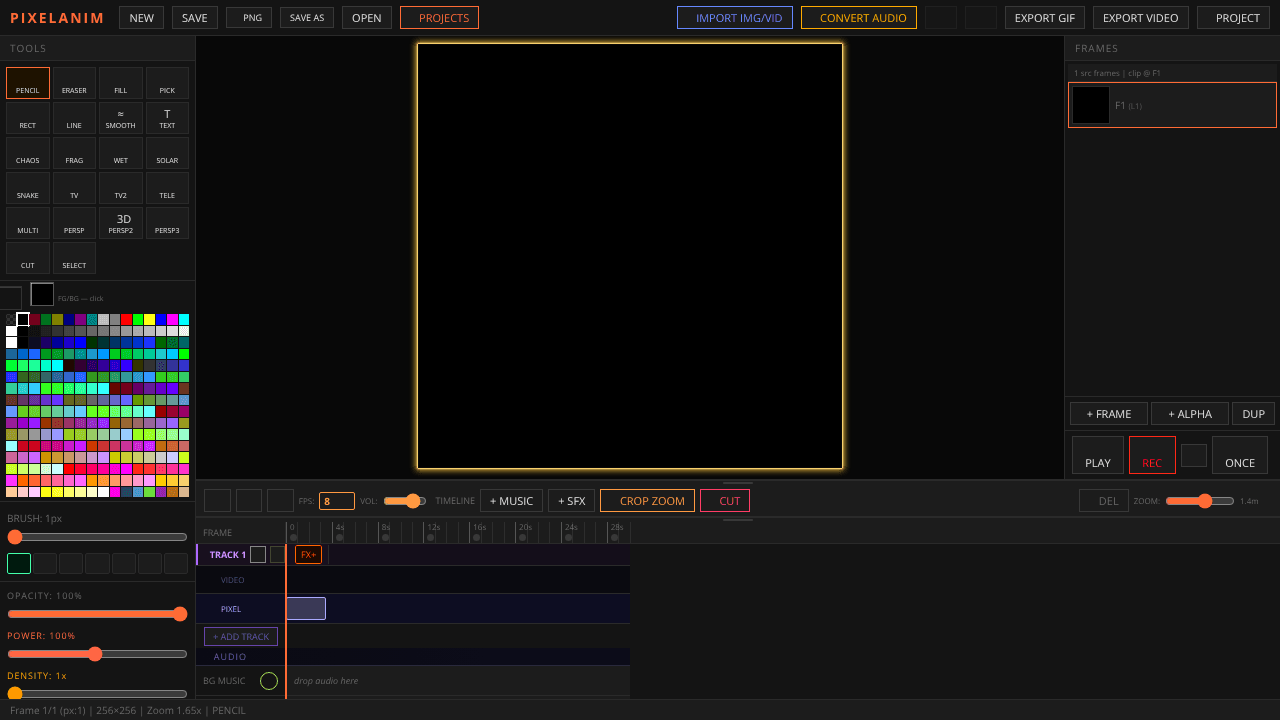Click the BG Music green circle indicator
This screenshot has width=1280, height=720.
pos(269,681)
